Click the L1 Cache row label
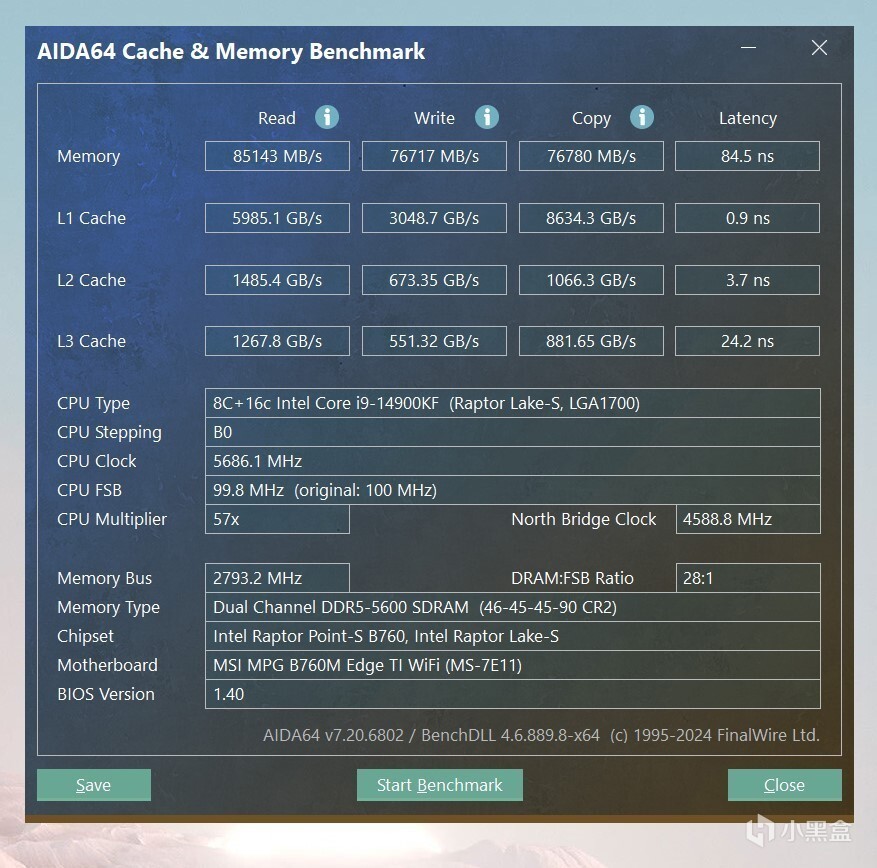The width and height of the screenshot is (877, 868). 91,218
